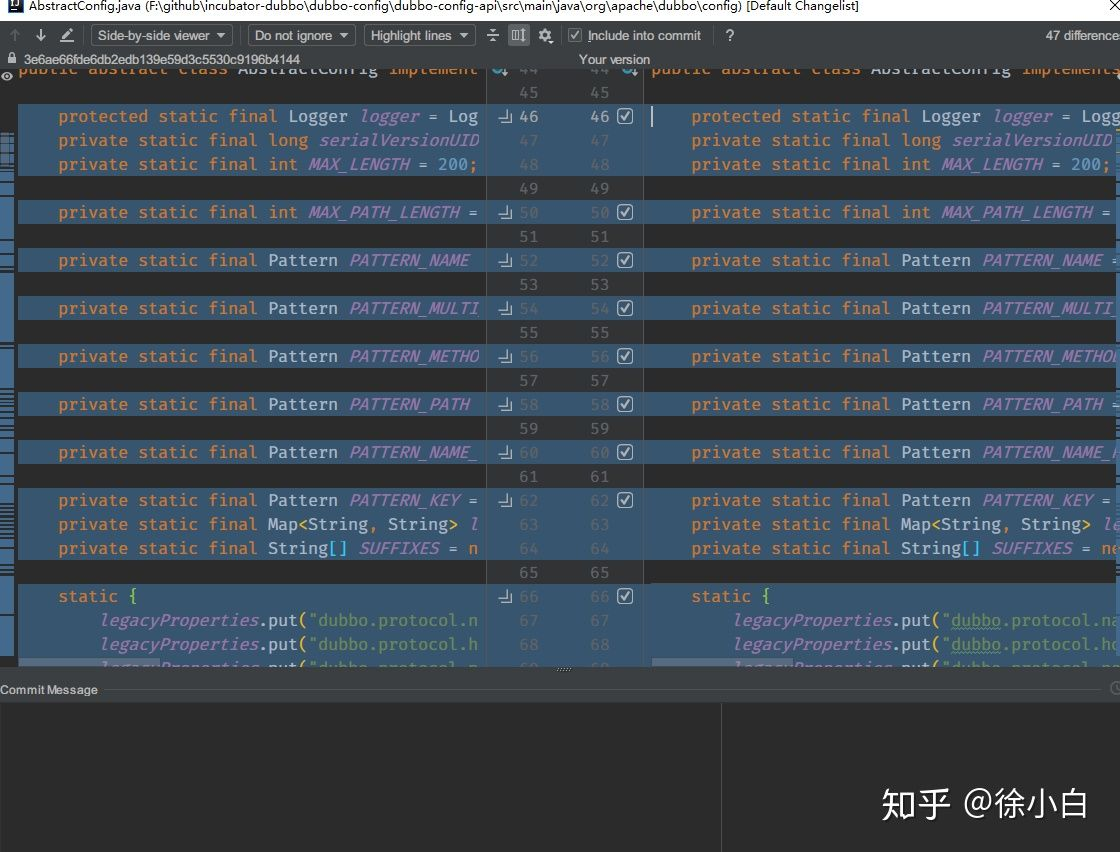Revert change arrow at line 46
Screen dimensions: 1120x852
[506, 116]
